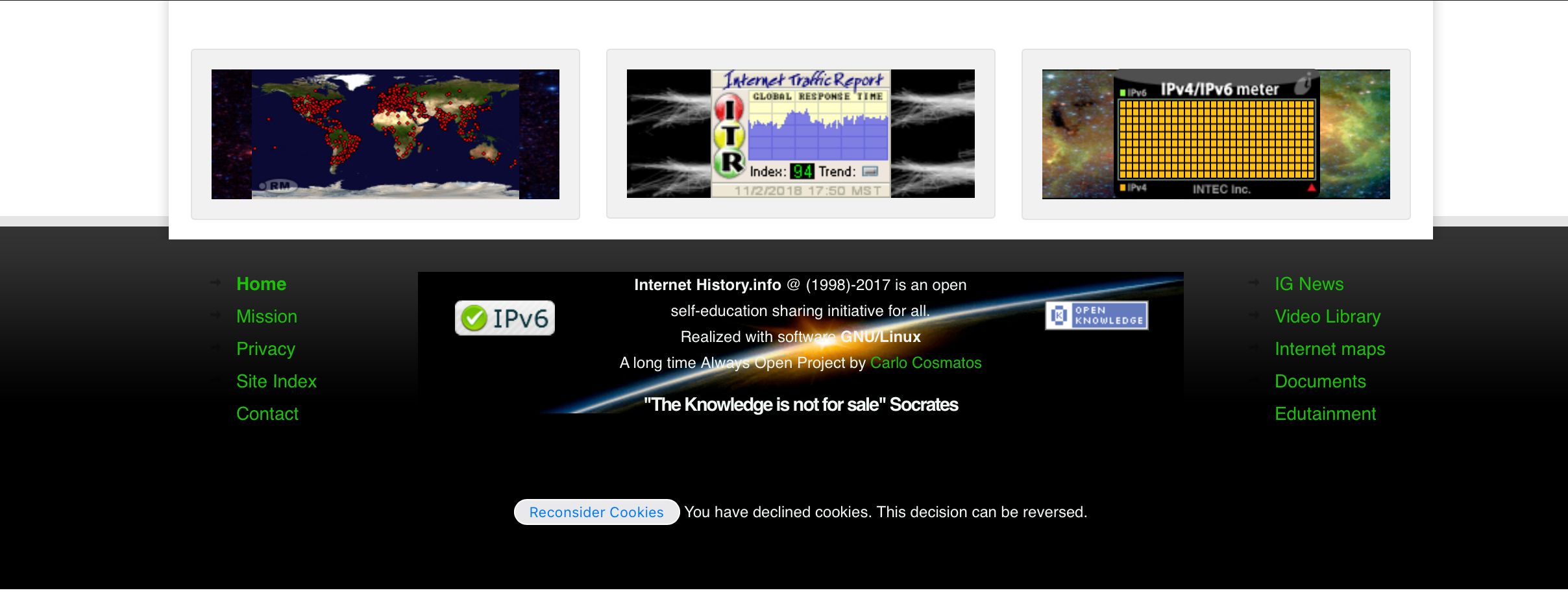Open the IPv4/IPv6 meter widget

pos(1216,134)
